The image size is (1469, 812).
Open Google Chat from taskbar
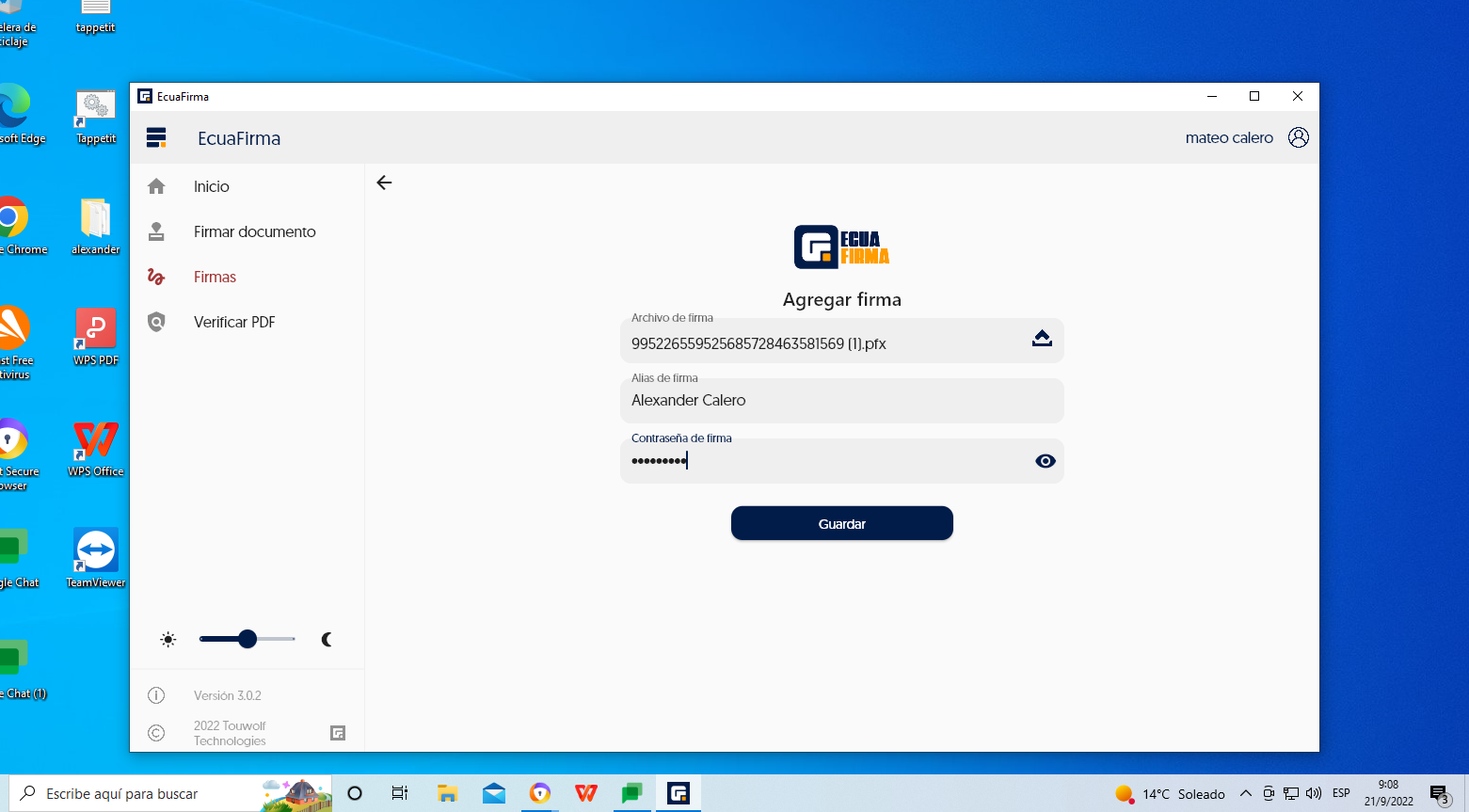632,793
